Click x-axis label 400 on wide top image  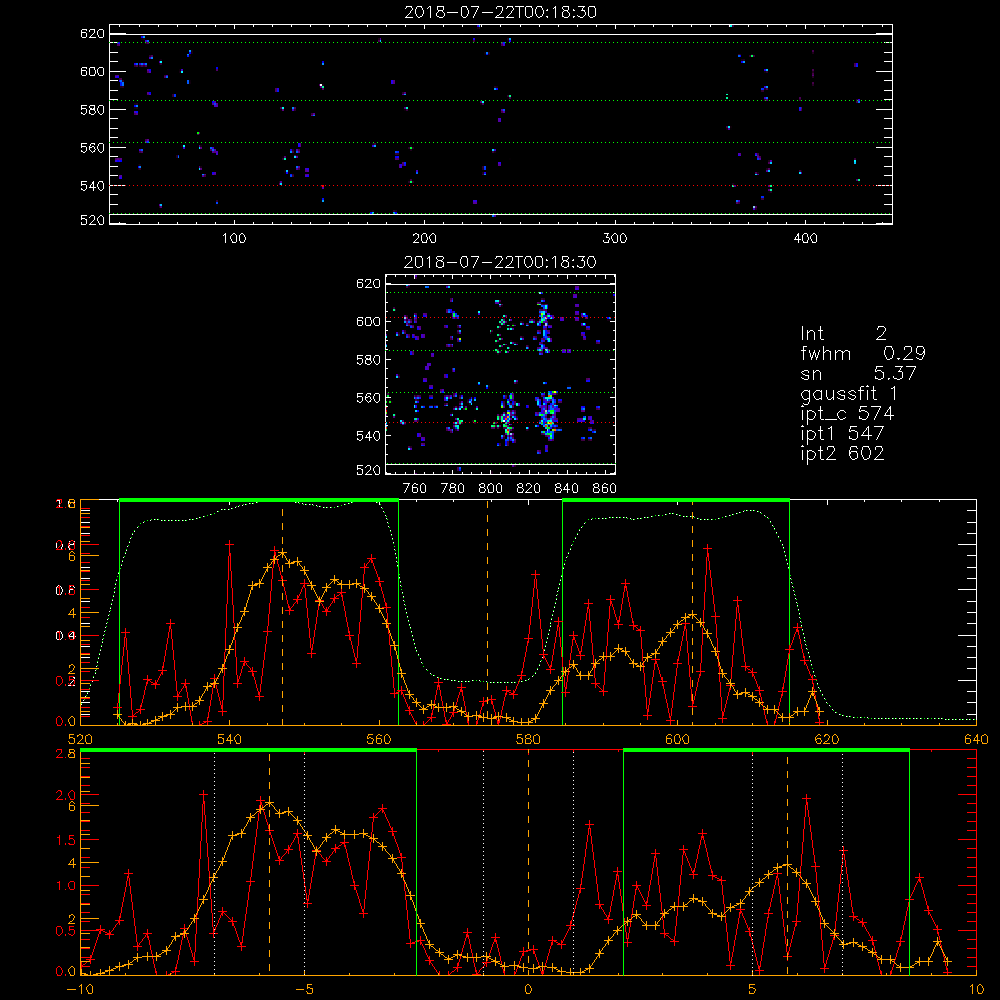coord(805,239)
